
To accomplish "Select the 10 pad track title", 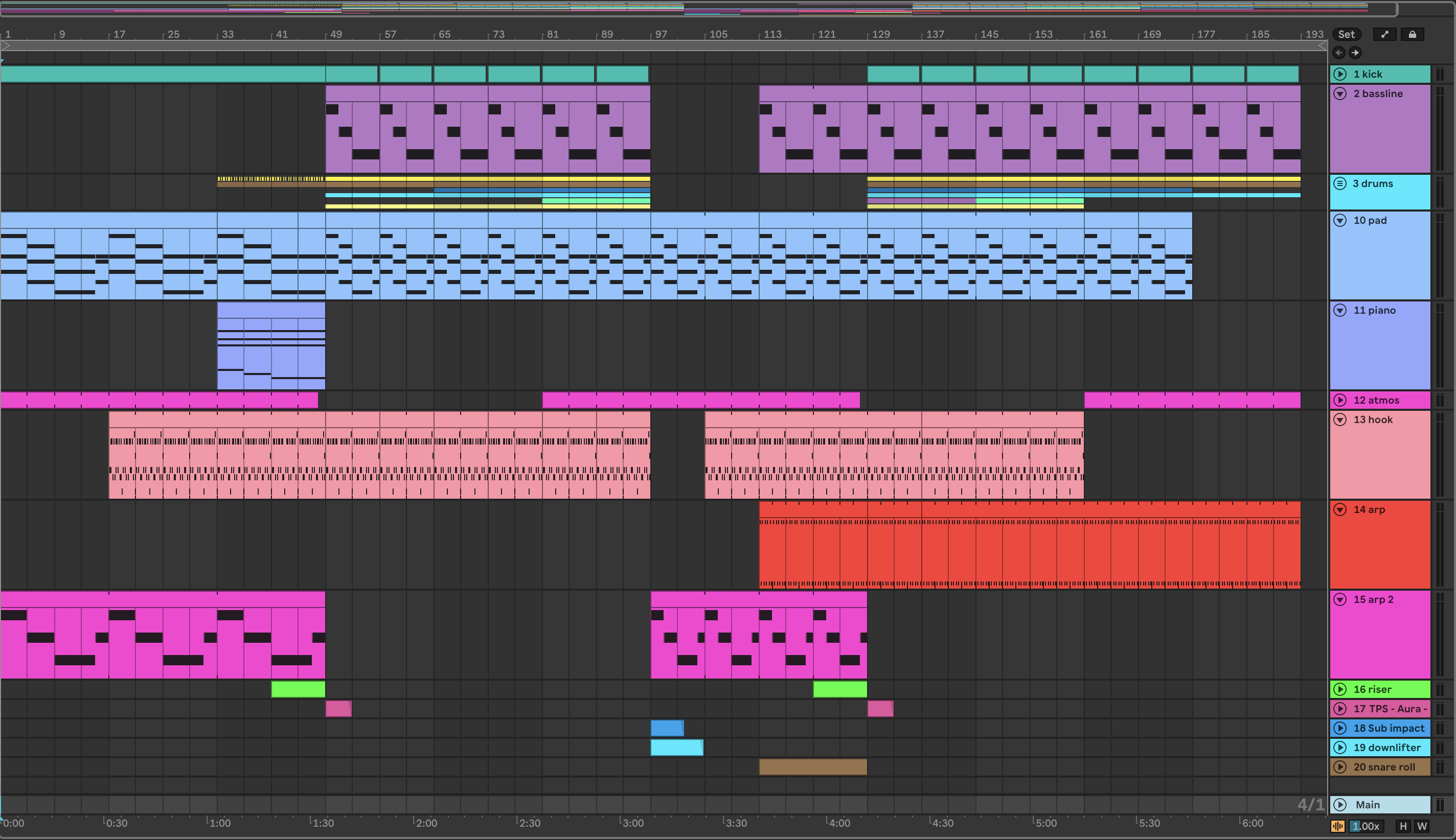I will tap(1370, 220).
